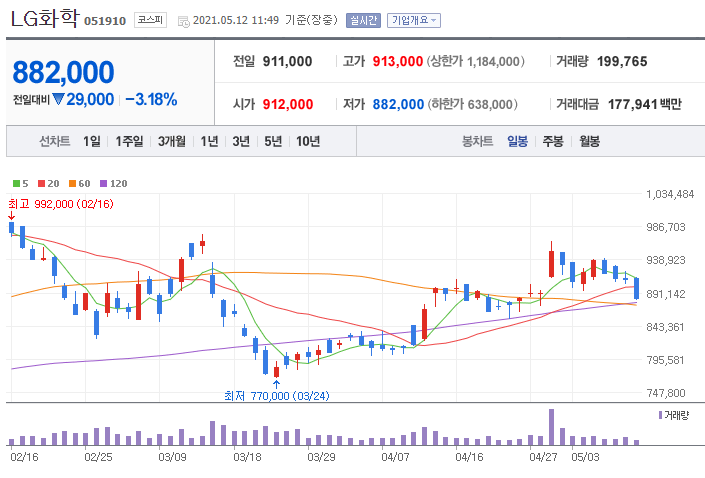Click the upper limit text 상한가 1,184,000
705x478 pixels.
point(476,61)
